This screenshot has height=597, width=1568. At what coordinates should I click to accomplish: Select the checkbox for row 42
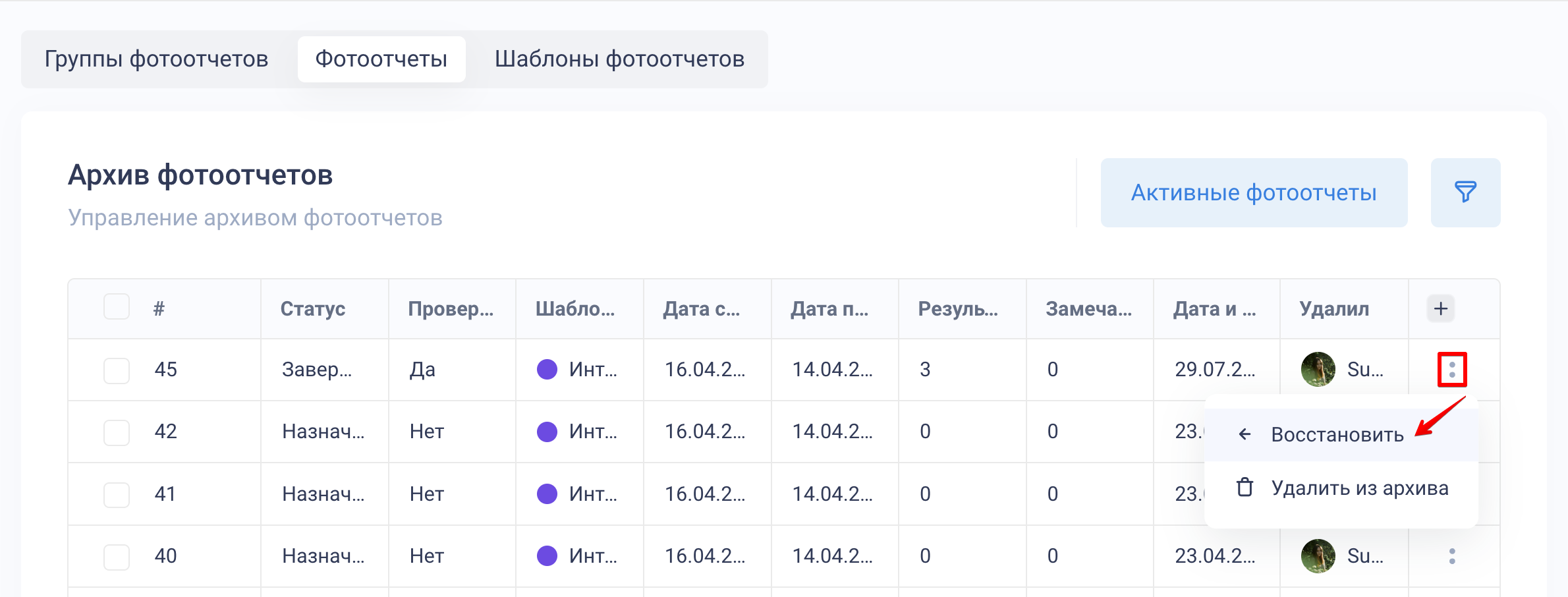click(x=117, y=432)
